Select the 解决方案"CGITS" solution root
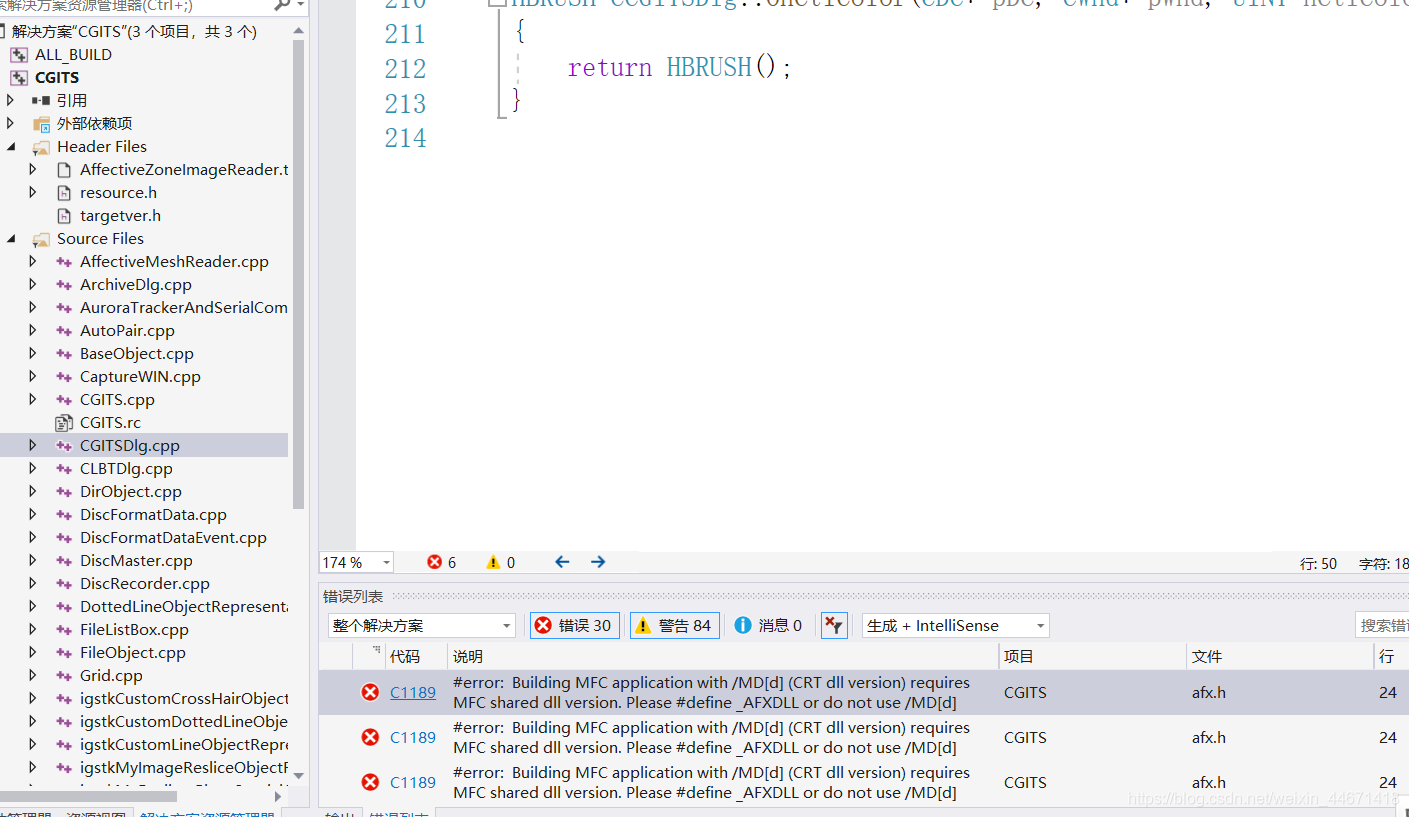This screenshot has height=817, width=1409. tap(134, 31)
